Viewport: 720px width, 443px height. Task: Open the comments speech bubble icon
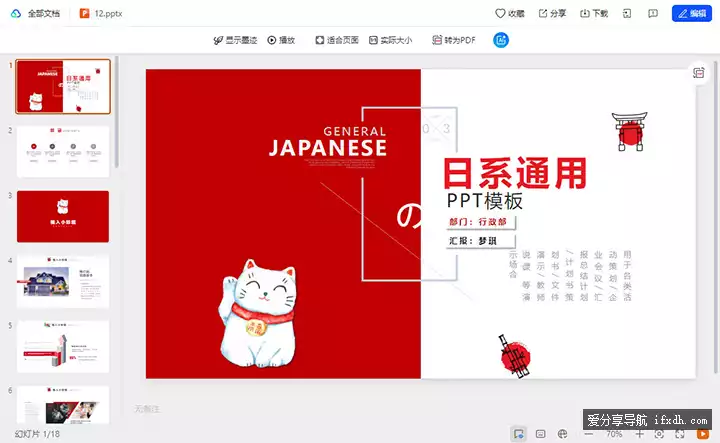pyautogui.click(x=652, y=13)
